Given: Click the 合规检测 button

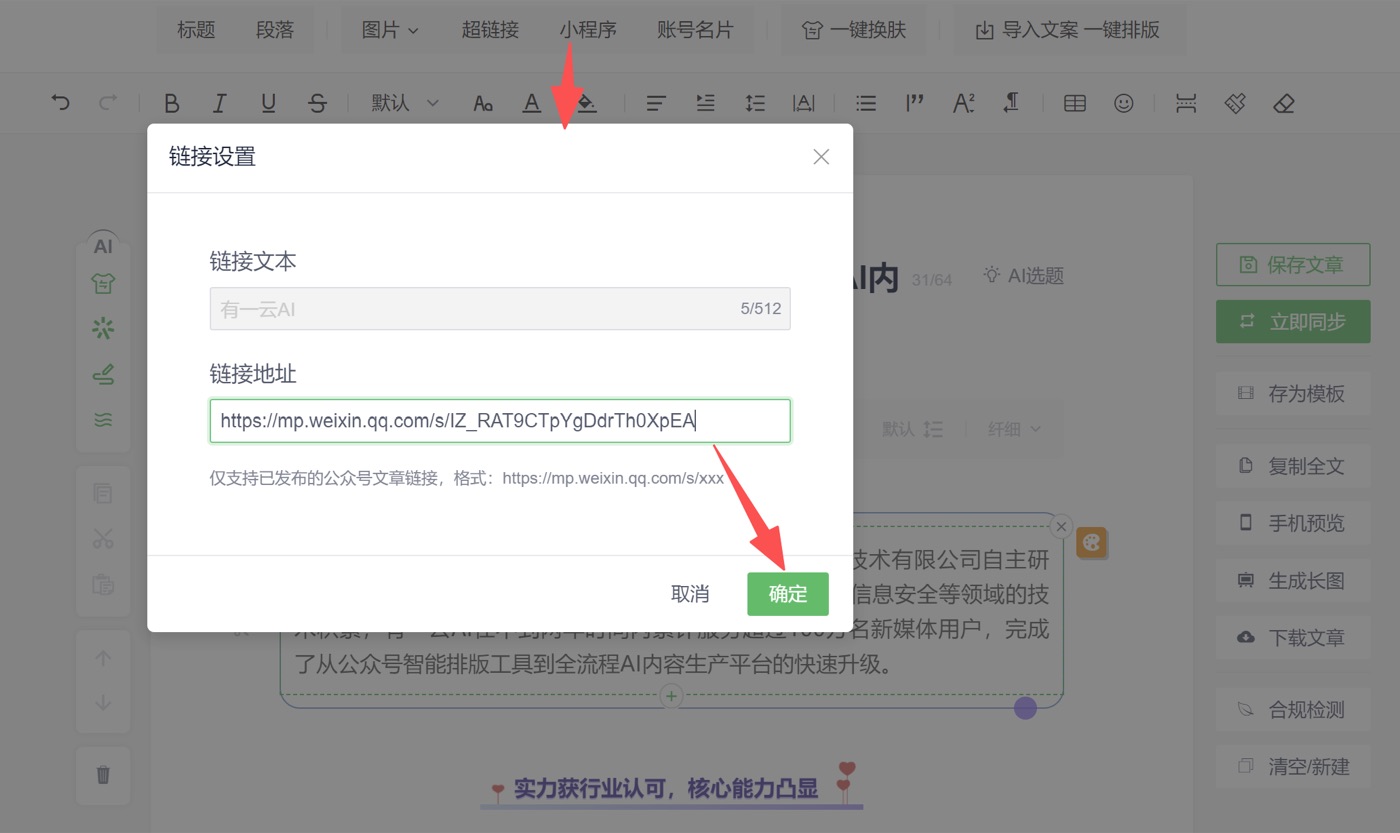Looking at the screenshot, I should [x=1293, y=710].
